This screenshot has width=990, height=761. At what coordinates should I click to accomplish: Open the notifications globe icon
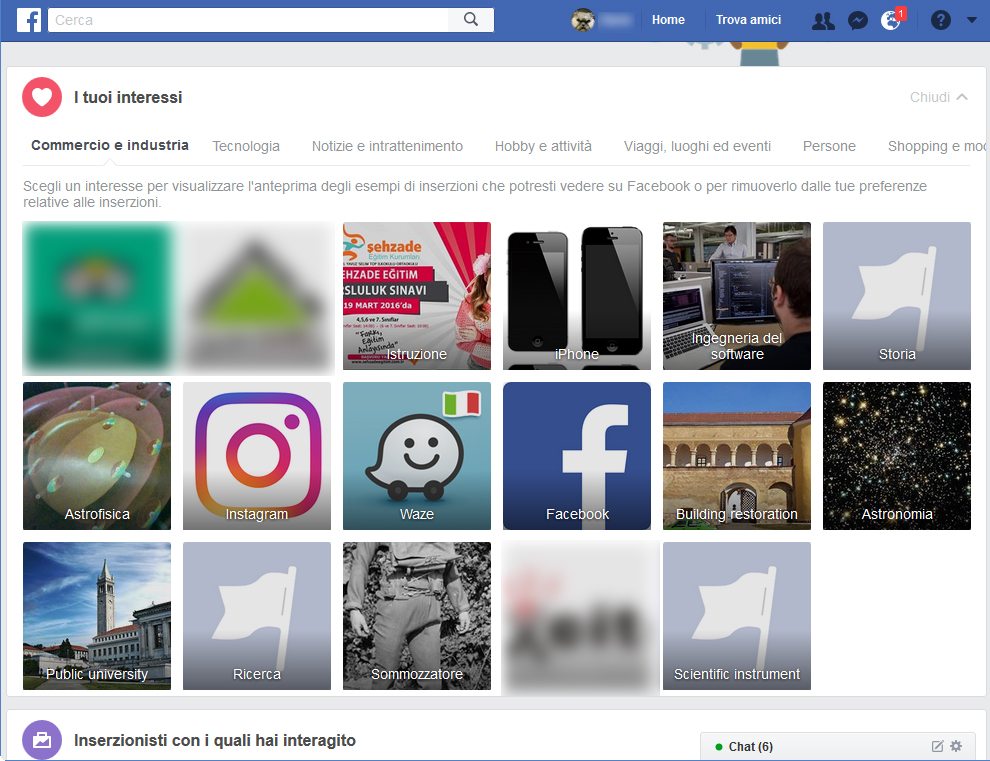pyautogui.click(x=890, y=20)
